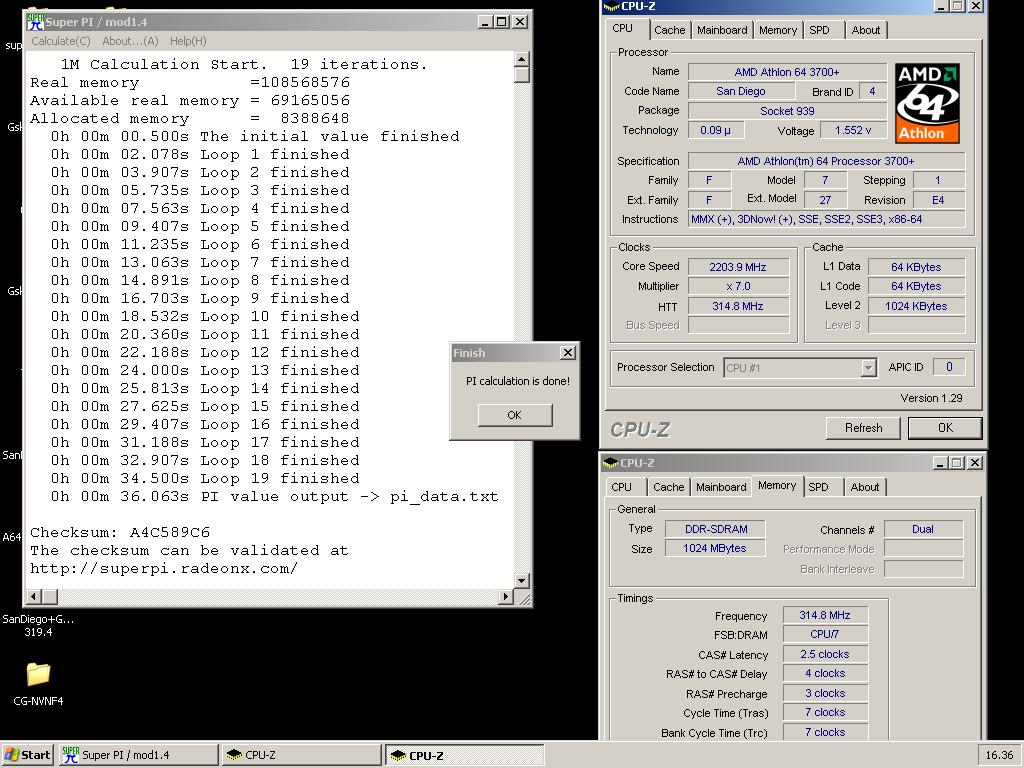Image resolution: width=1024 pixels, height=768 pixels.
Task: Click the Voltage value 1.552 v
Action: [x=853, y=130]
